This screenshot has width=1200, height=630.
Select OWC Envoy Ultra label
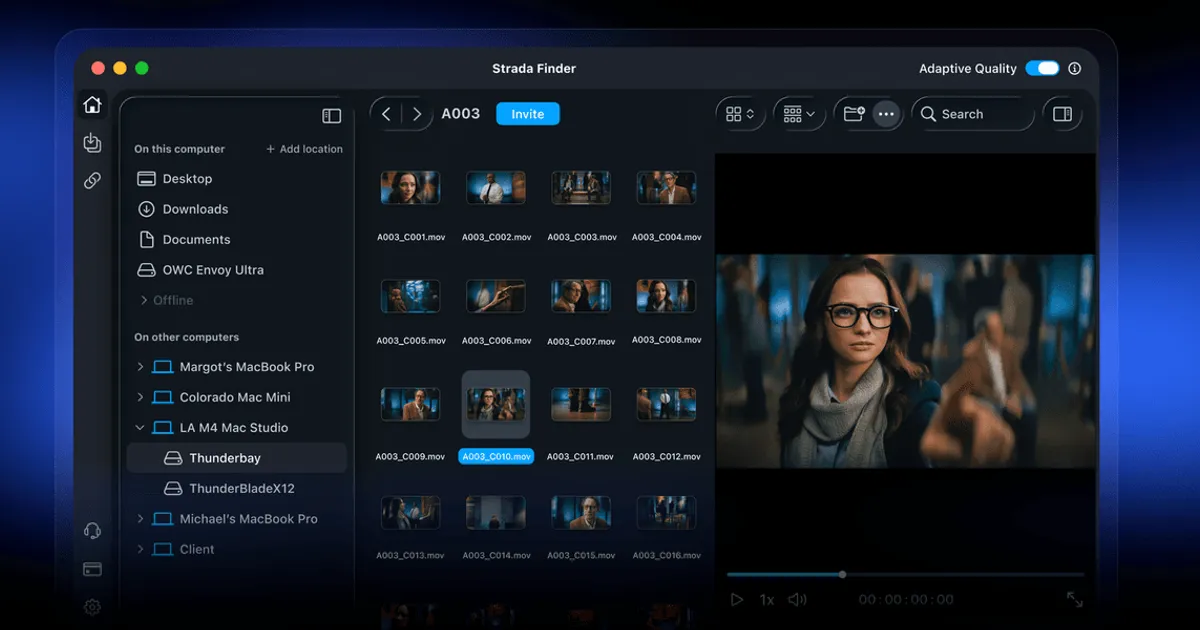(x=213, y=270)
